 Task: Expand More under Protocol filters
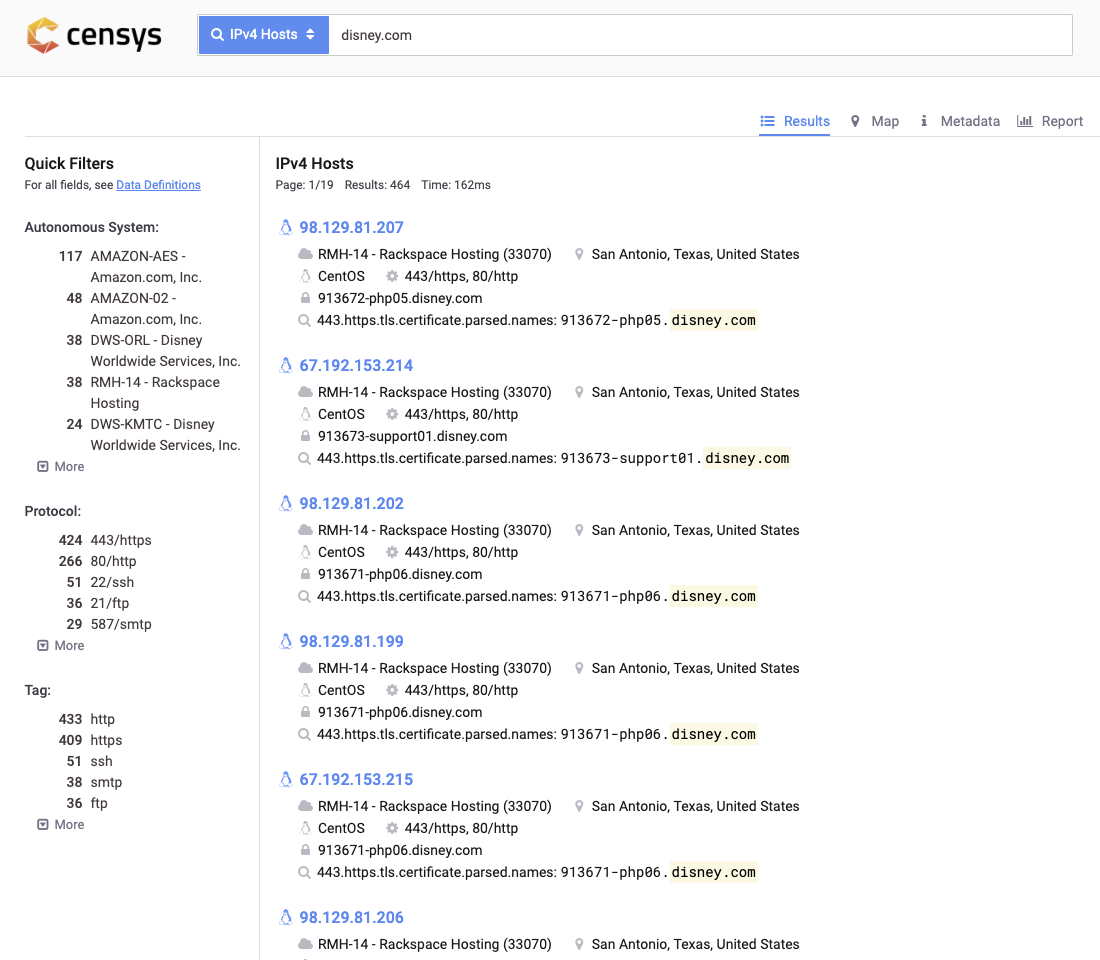click(61, 646)
